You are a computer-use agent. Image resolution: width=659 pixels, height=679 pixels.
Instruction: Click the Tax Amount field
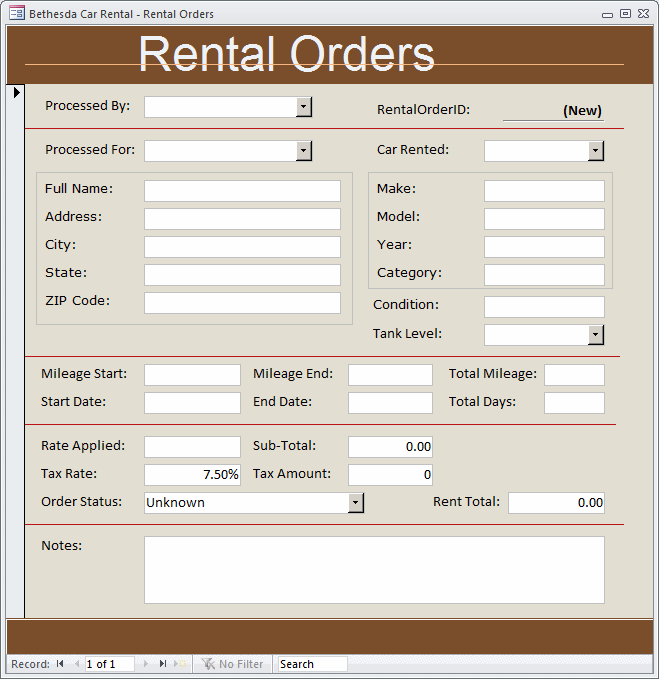(x=390, y=475)
